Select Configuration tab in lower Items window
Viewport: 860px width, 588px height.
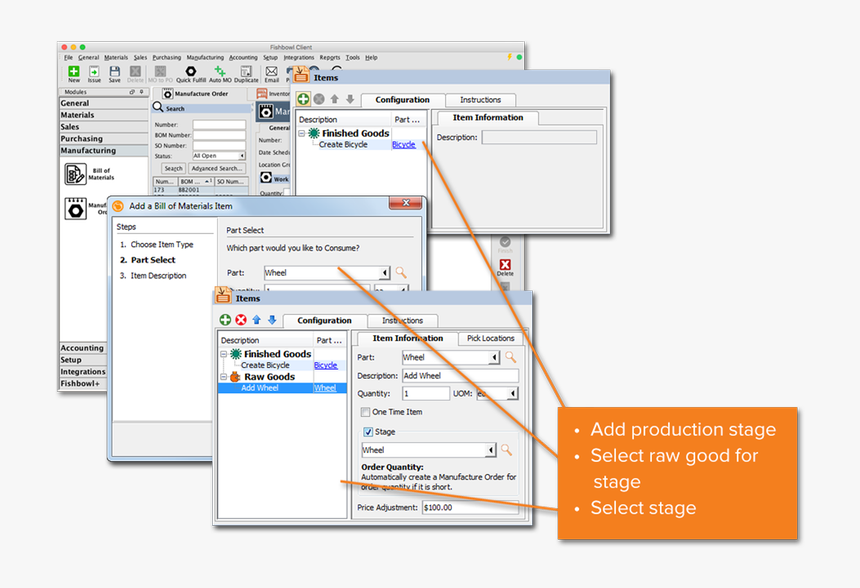point(324,320)
